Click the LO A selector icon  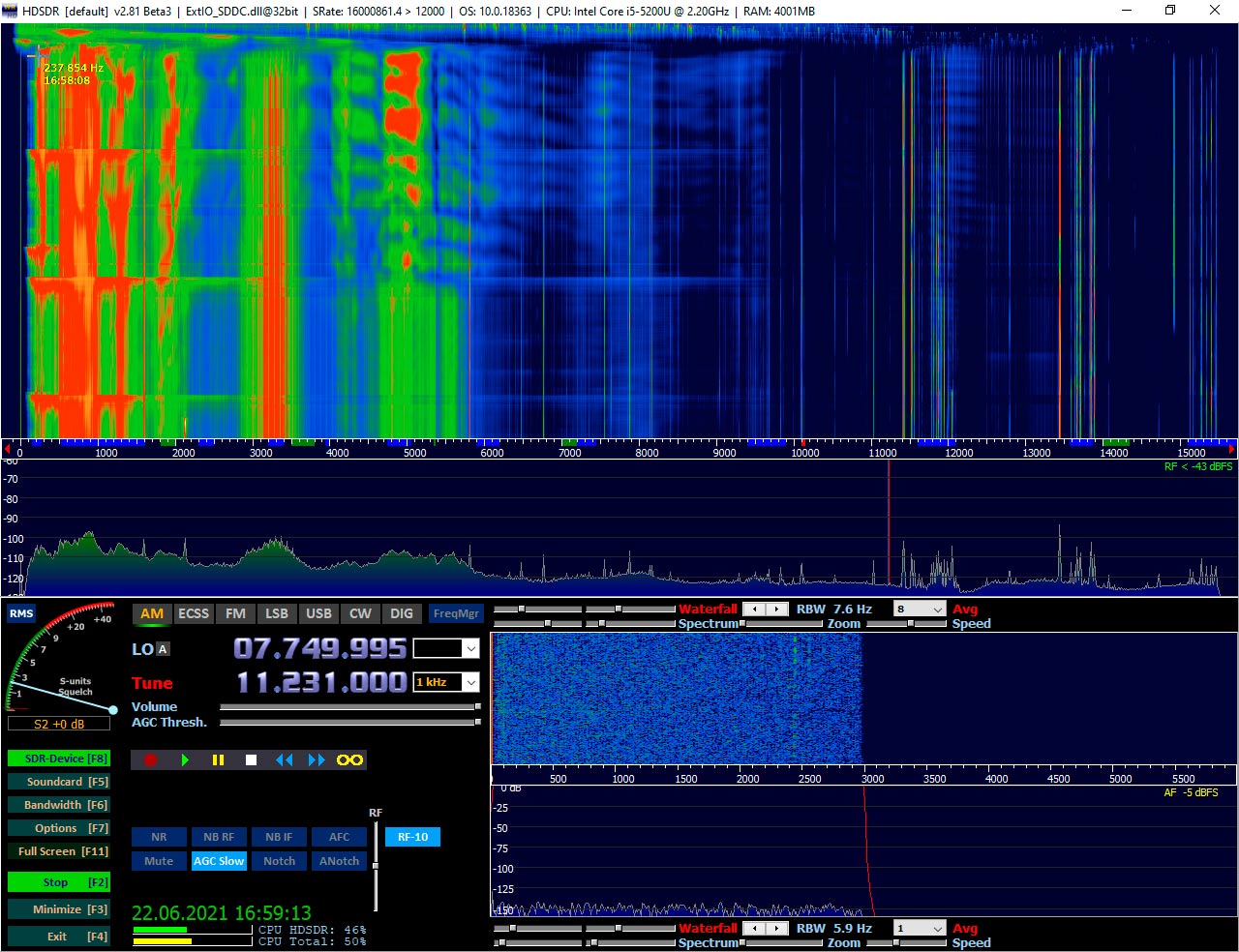point(163,649)
